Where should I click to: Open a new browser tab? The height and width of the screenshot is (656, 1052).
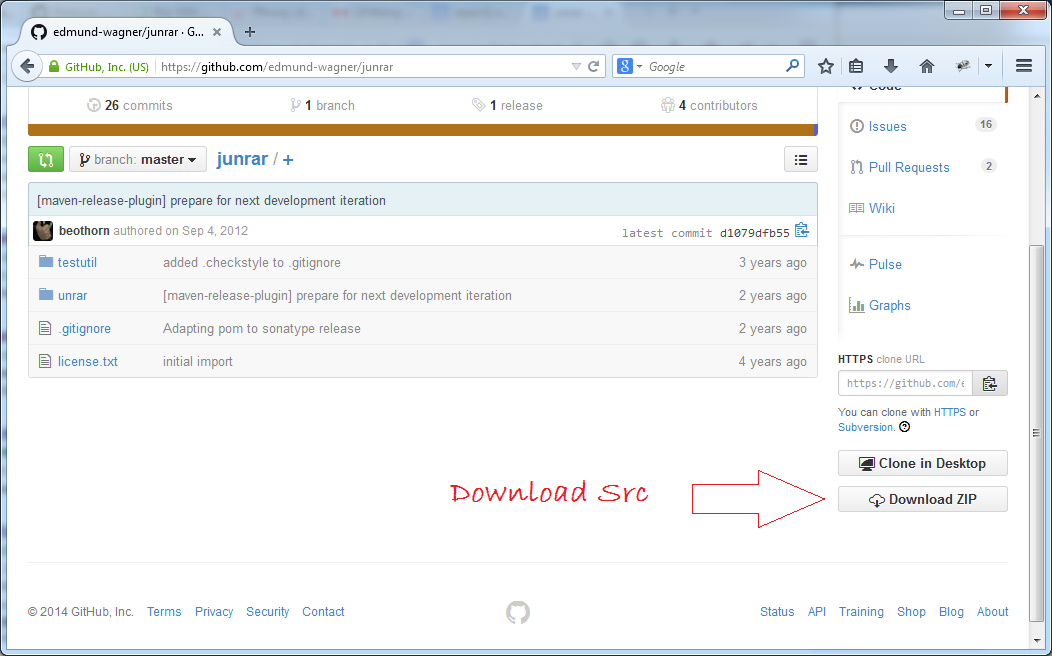[250, 32]
